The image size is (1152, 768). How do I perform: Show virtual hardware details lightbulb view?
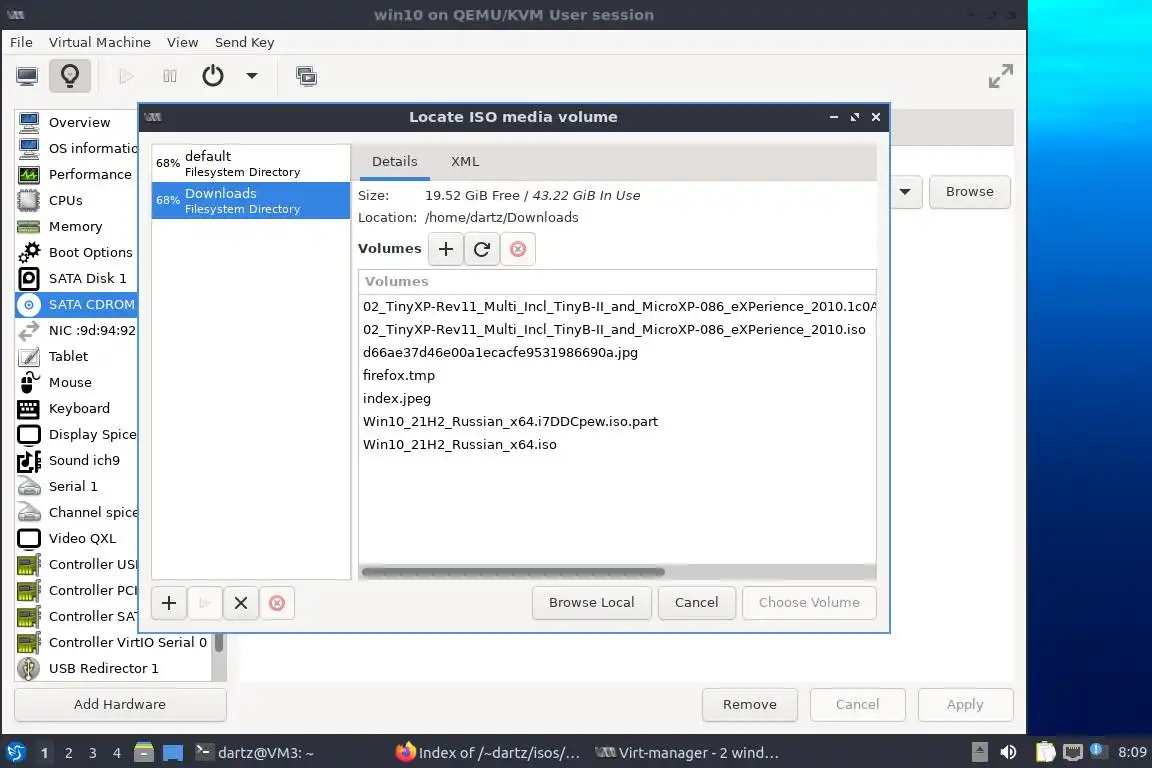pyautogui.click(x=70, y=76)
